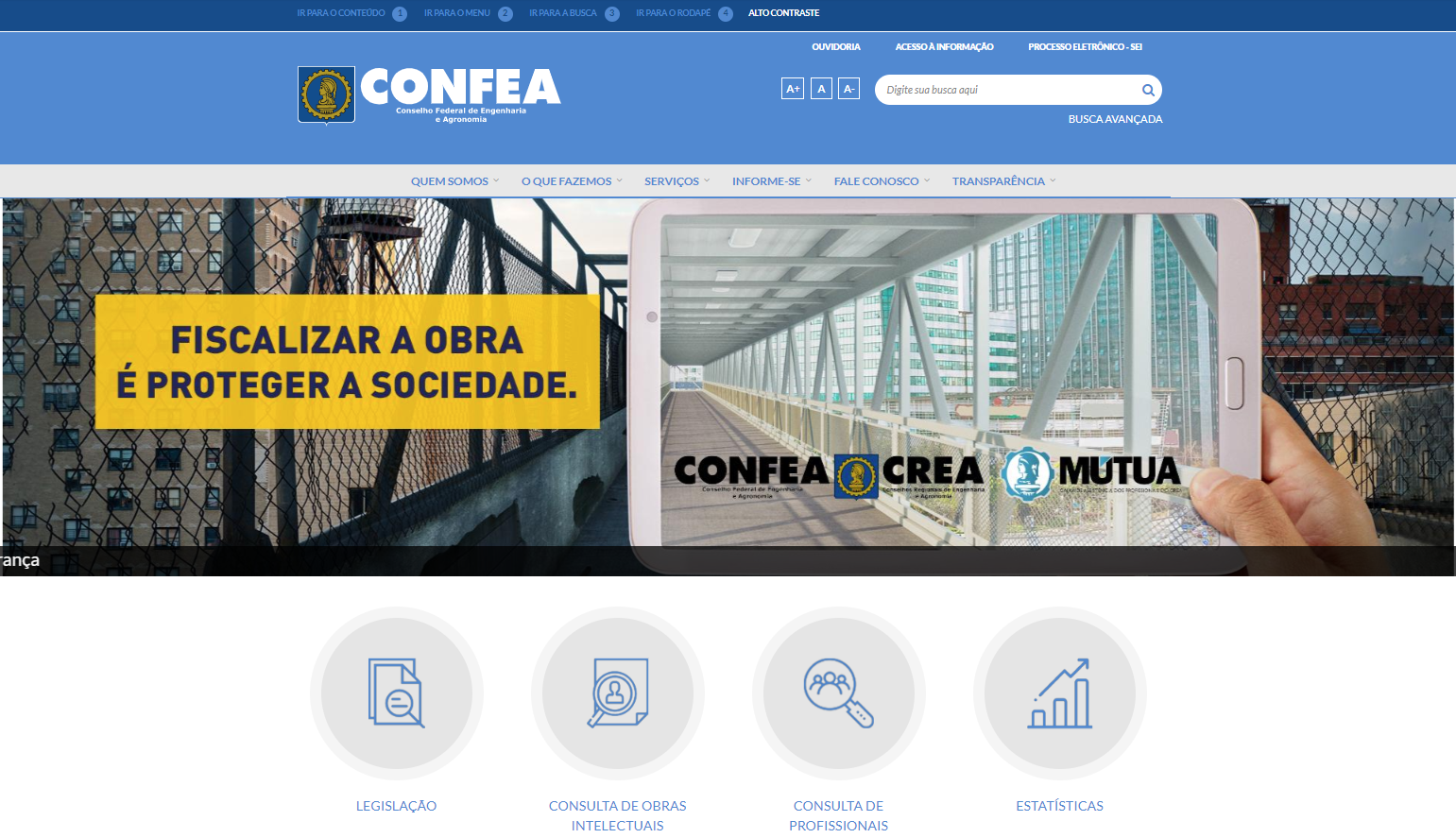
Task: Click the Busca Avançada link
Action: [1115, 119]
